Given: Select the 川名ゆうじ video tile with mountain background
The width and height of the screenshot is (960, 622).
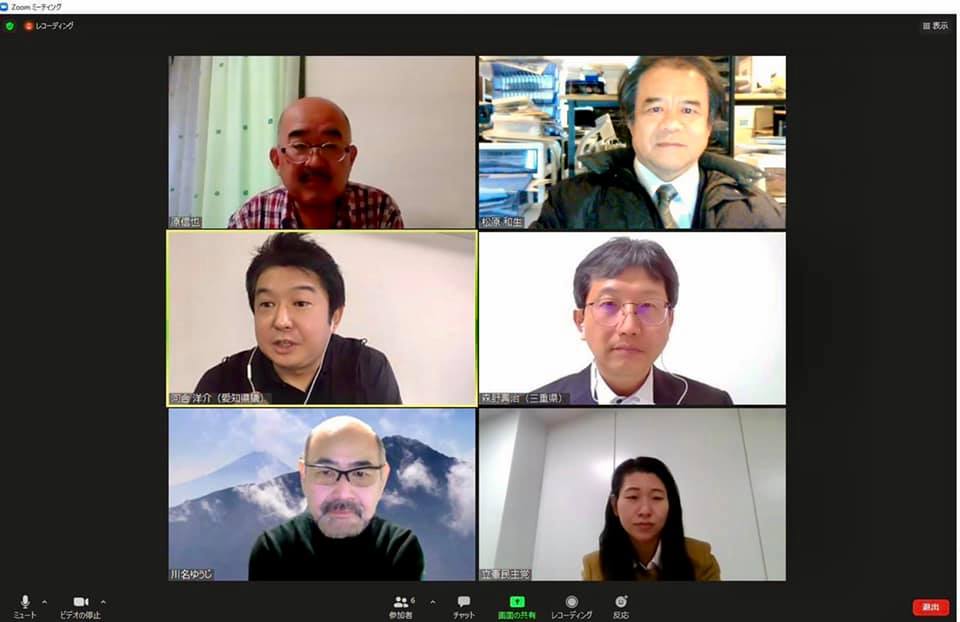Looking at the screenshot, I should pos(322,495).
